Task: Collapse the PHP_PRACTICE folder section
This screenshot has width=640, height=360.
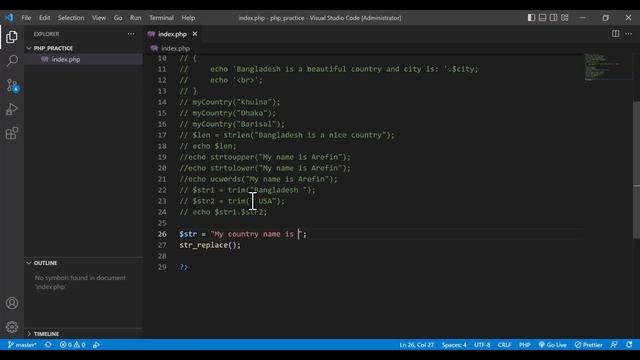Action: 83,48
